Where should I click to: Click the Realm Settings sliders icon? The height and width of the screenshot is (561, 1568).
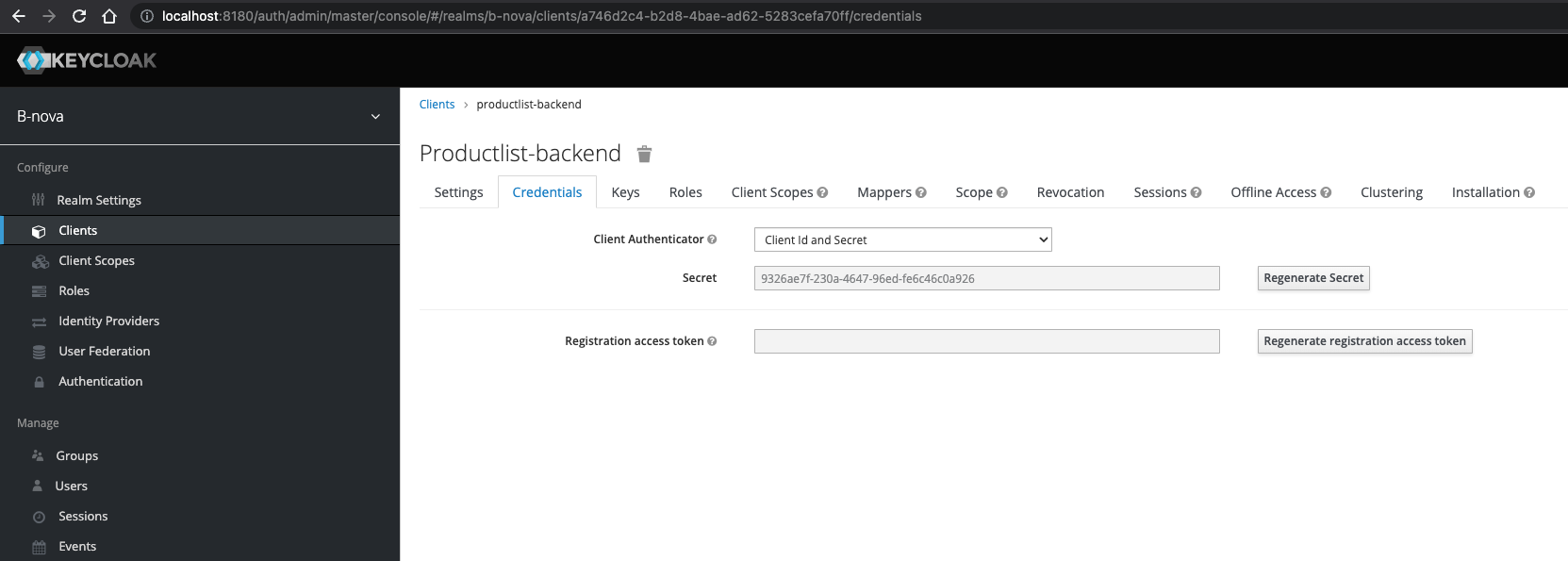[x=39, y=200]
